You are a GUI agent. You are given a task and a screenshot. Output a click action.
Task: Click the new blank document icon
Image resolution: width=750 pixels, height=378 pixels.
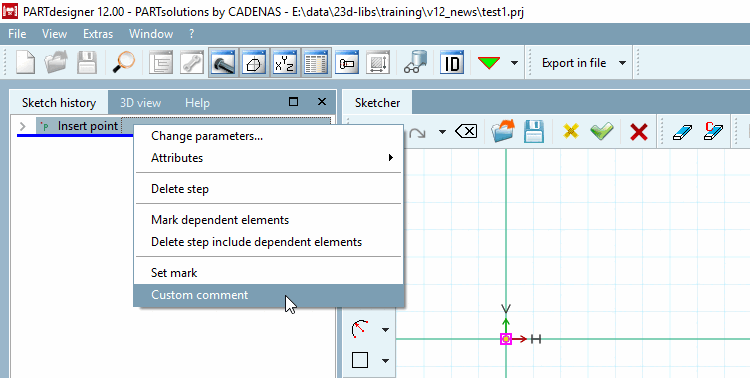coord(25,63)
